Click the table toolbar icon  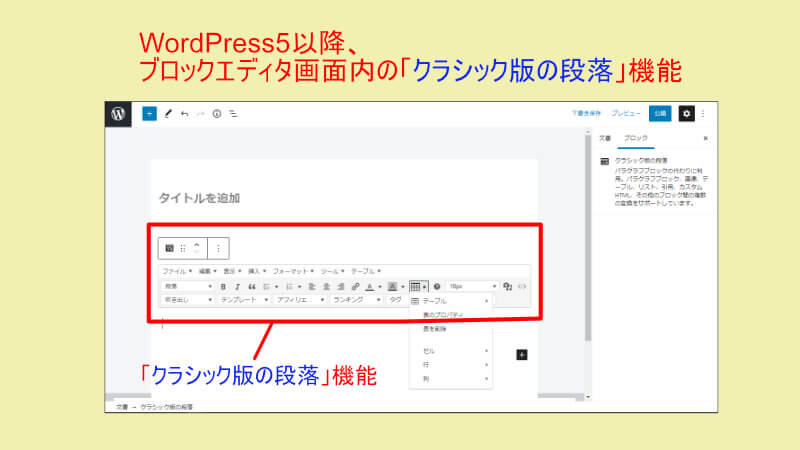click(x=415, y=287)
